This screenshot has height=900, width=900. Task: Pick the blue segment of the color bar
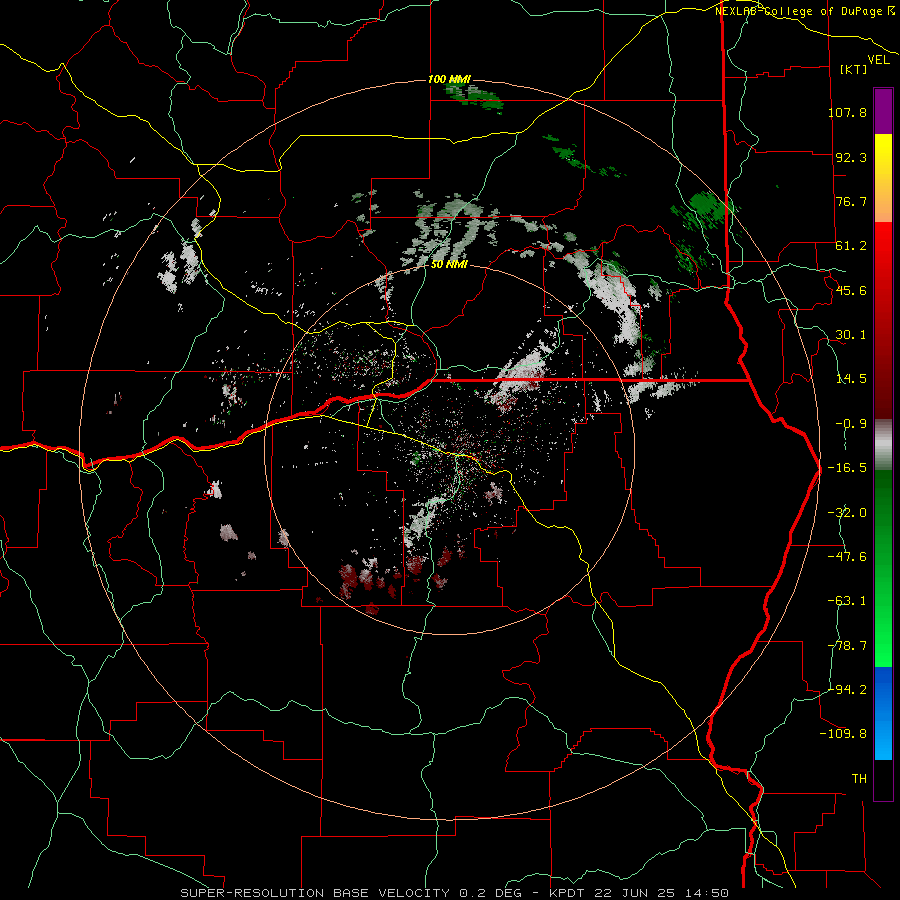click(883, 713)
